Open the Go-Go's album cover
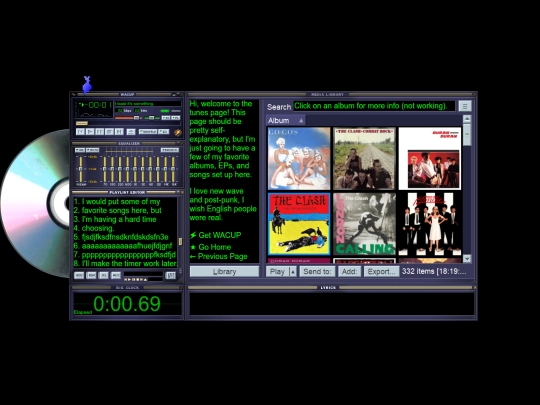Image resolution: width=540 pixels, height=405 pixels. [299, 158]
